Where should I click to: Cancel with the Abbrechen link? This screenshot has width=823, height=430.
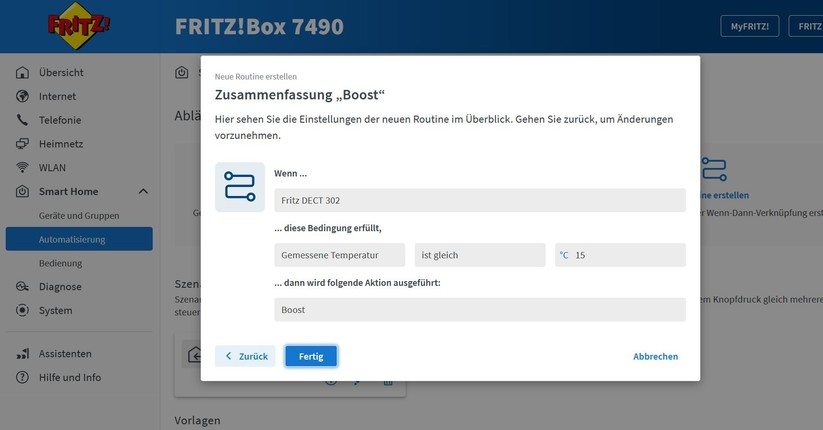(x=655, y=356)
